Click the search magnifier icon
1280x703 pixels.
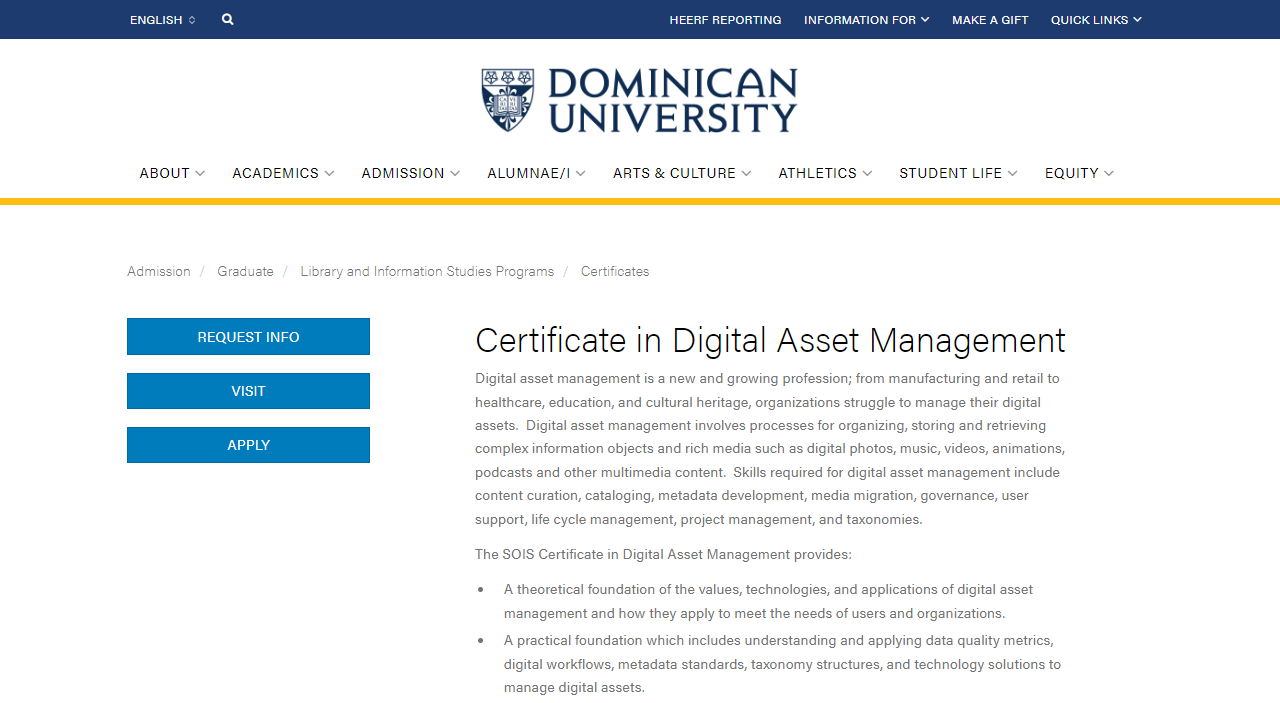click(228, 19)
